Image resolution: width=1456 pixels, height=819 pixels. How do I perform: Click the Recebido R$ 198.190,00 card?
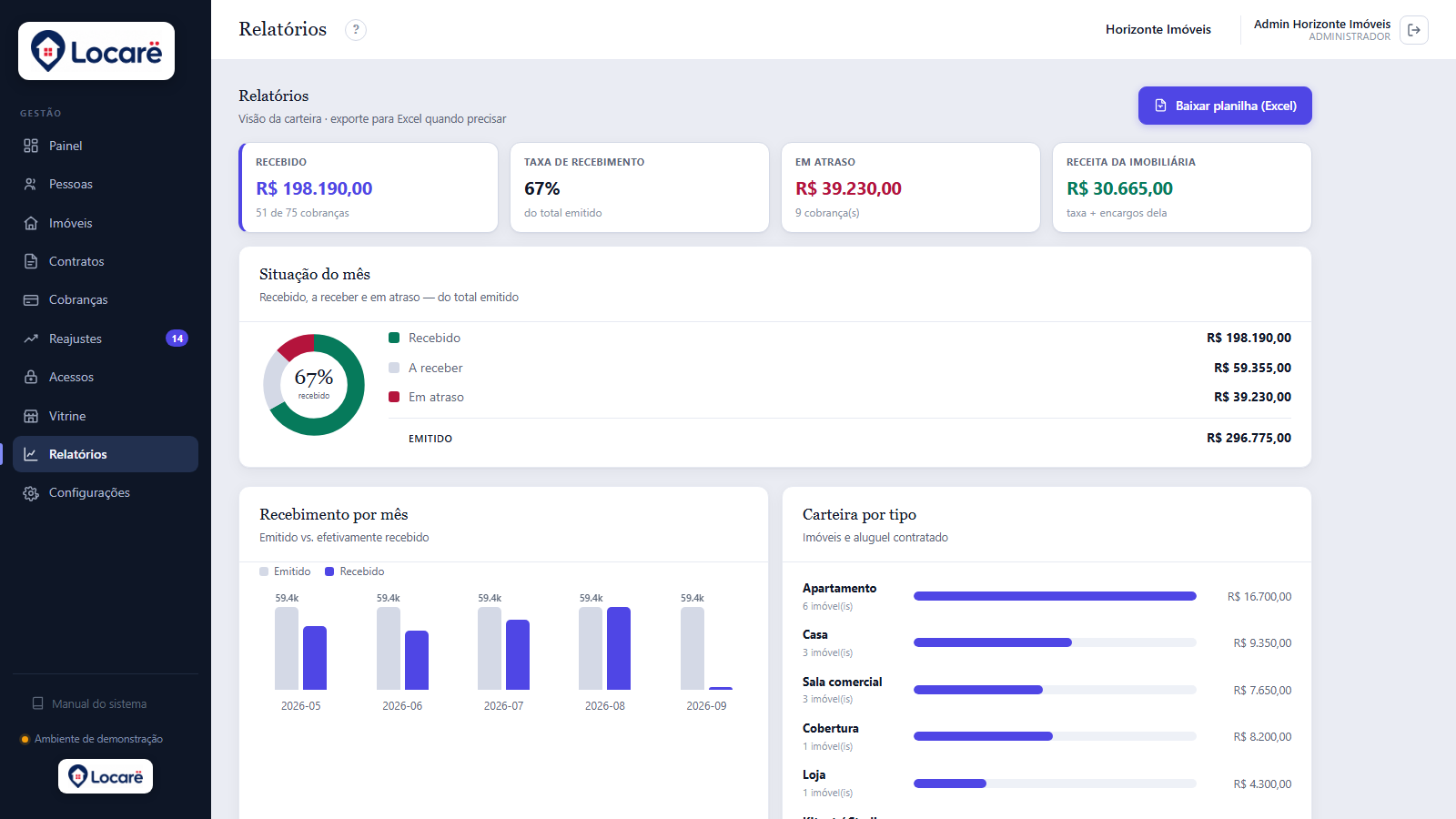(x=369, y=187)
